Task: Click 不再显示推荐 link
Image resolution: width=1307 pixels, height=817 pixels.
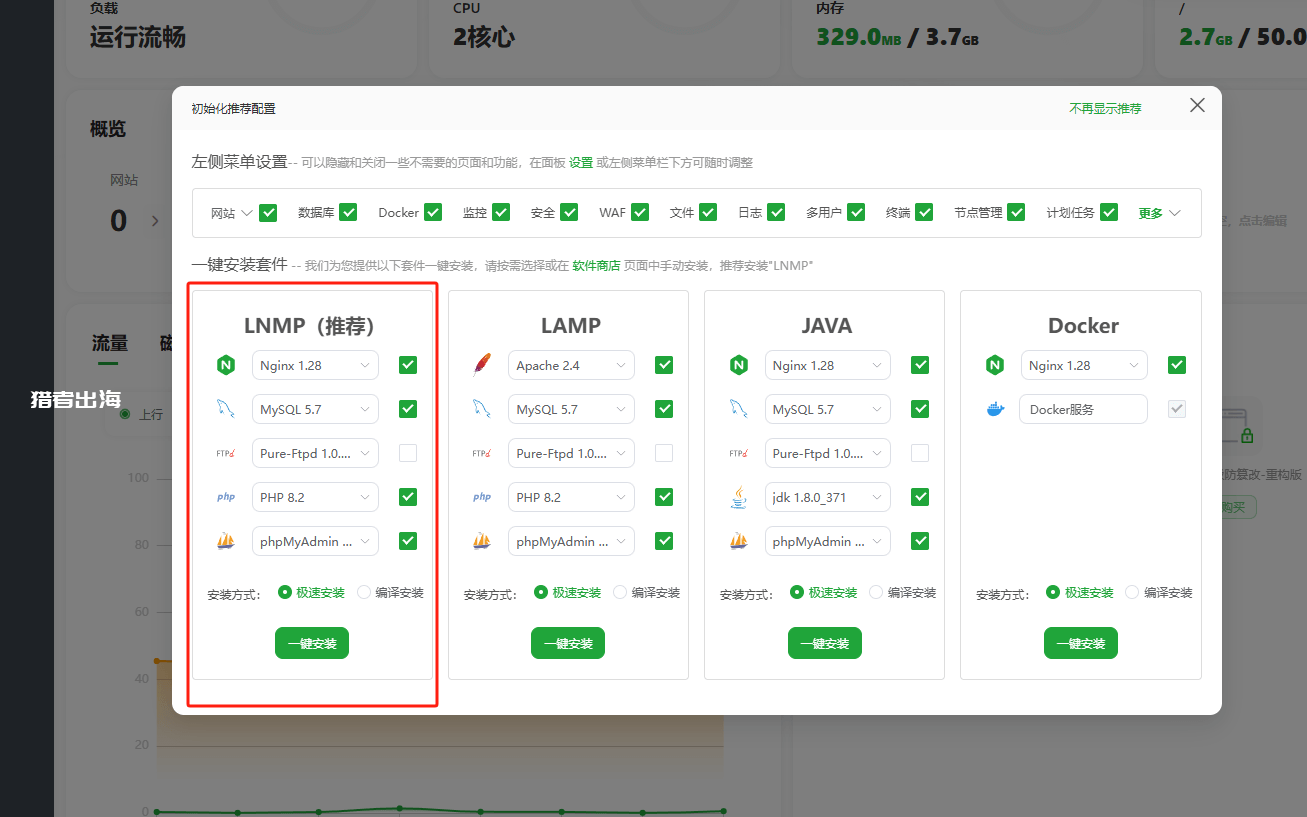Action: click(x=1105, y=108)
